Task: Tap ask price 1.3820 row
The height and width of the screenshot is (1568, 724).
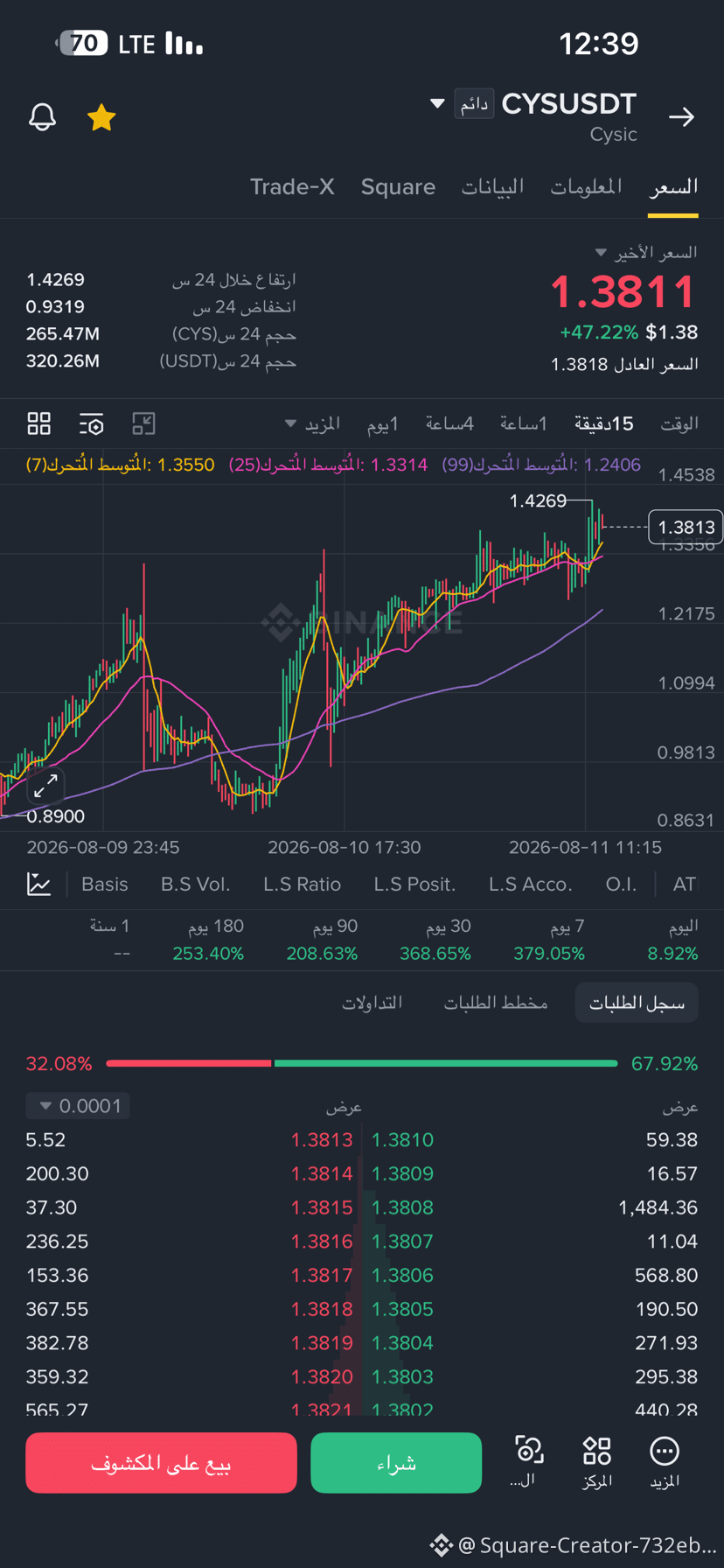Action: [x=322, y=1376]
